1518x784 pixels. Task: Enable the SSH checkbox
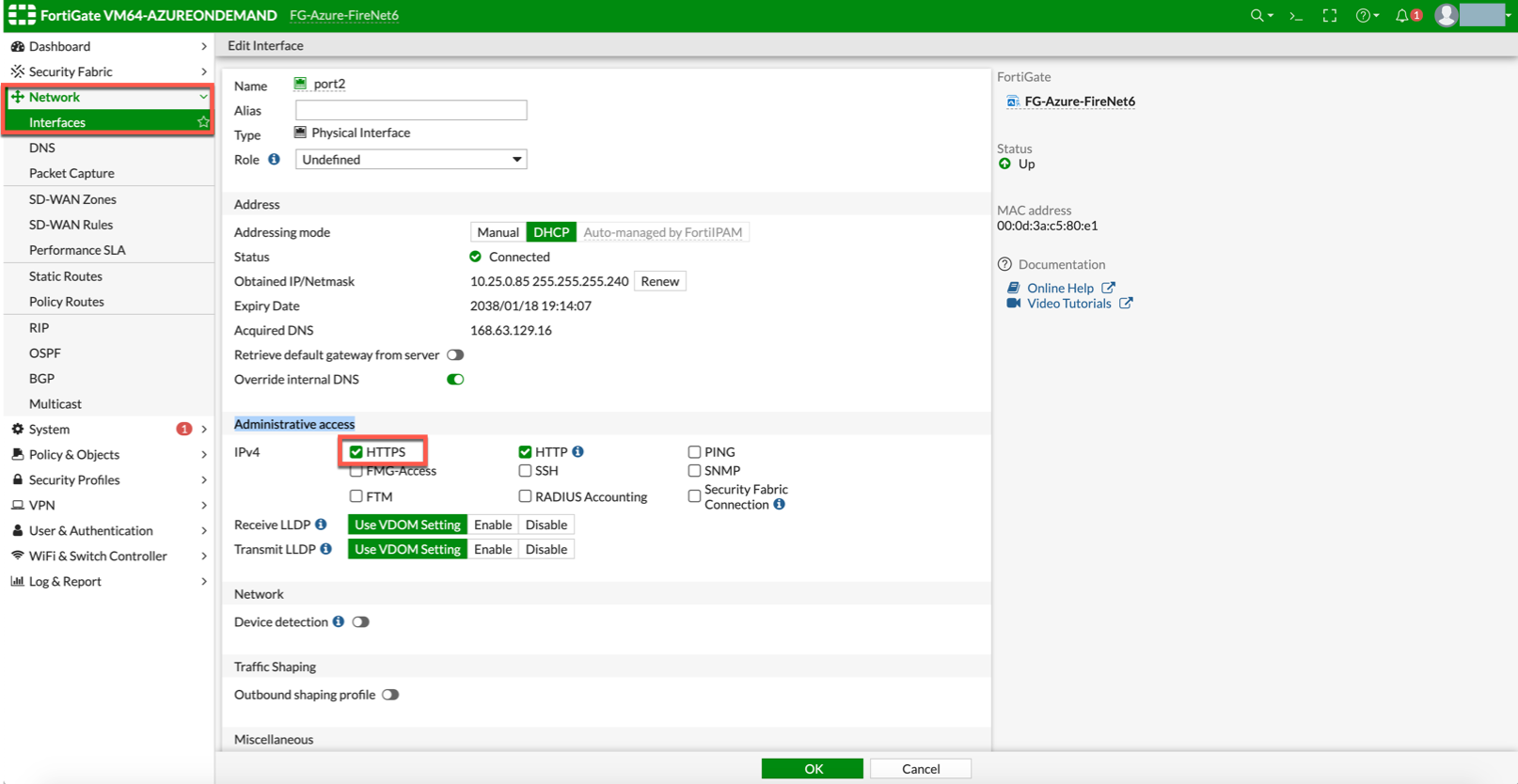click(x=525, y=470)
